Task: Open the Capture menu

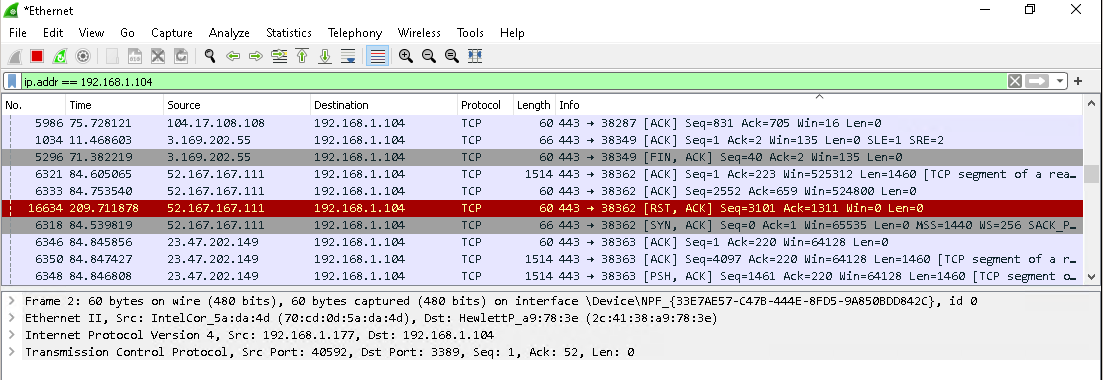Action: 172,33
